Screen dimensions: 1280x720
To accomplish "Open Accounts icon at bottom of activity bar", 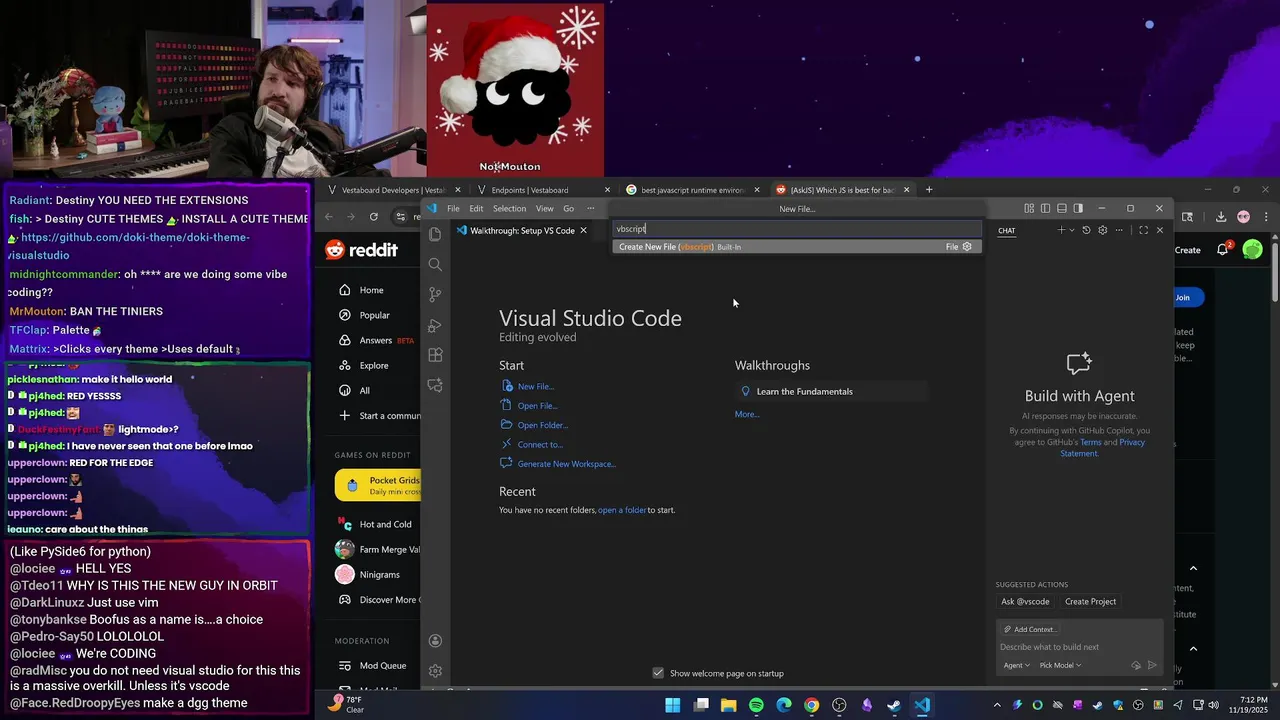I will 435,641.
